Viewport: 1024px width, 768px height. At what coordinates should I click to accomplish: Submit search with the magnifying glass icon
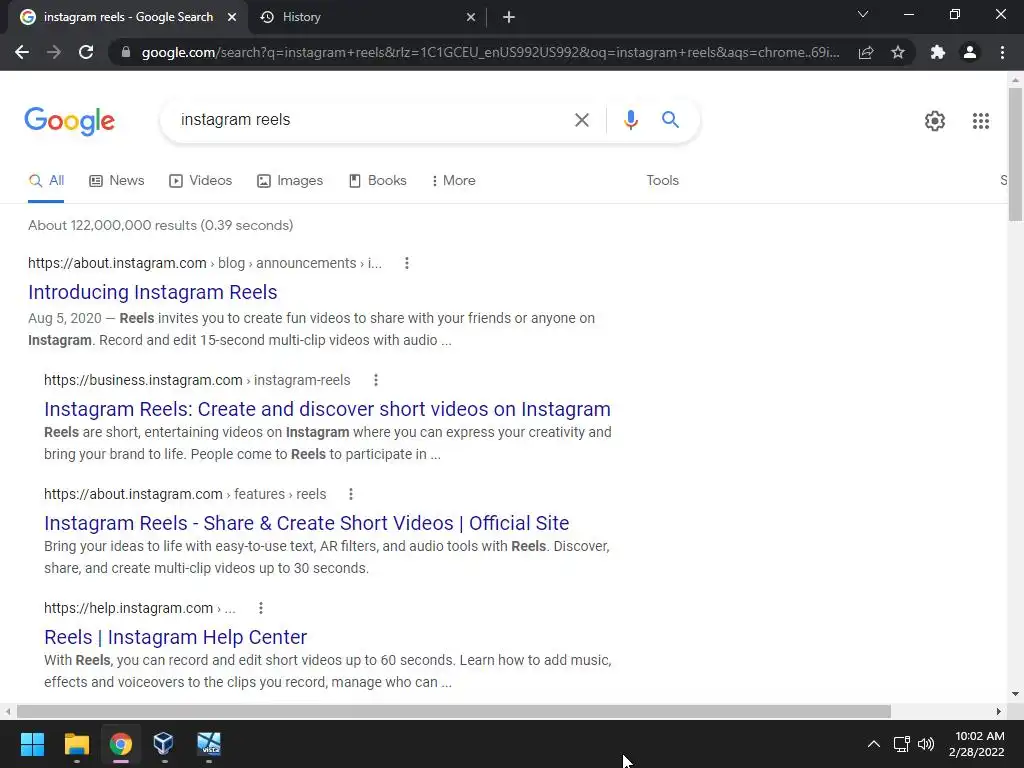coord(670,120)
